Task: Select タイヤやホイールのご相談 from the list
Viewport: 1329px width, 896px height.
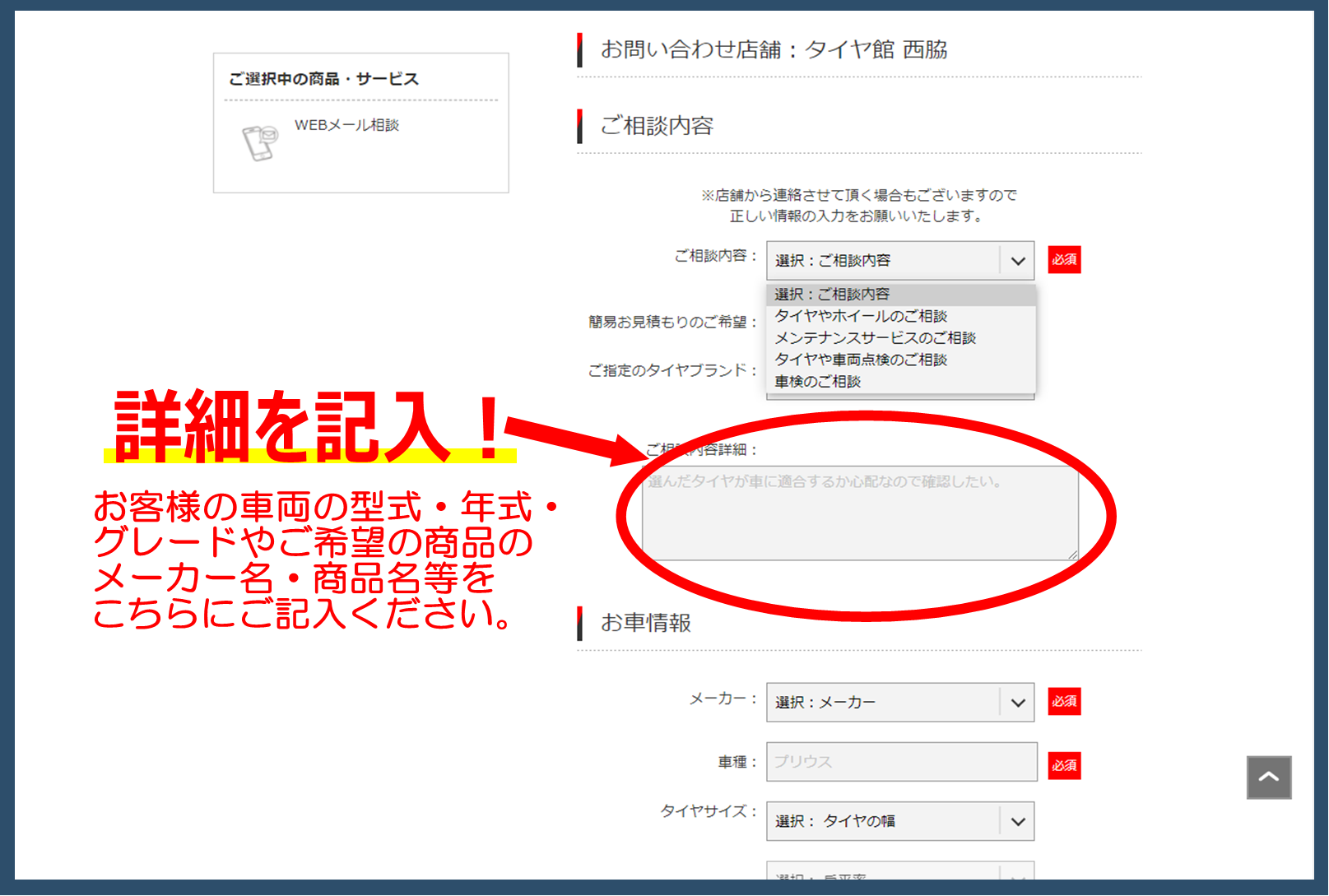Action: coord(861,316)
